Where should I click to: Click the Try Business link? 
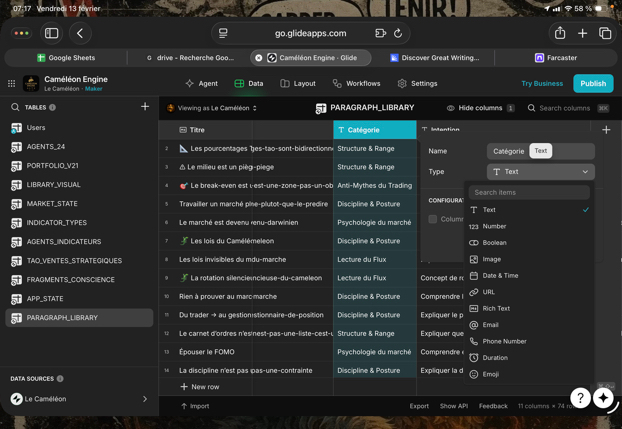542,84
